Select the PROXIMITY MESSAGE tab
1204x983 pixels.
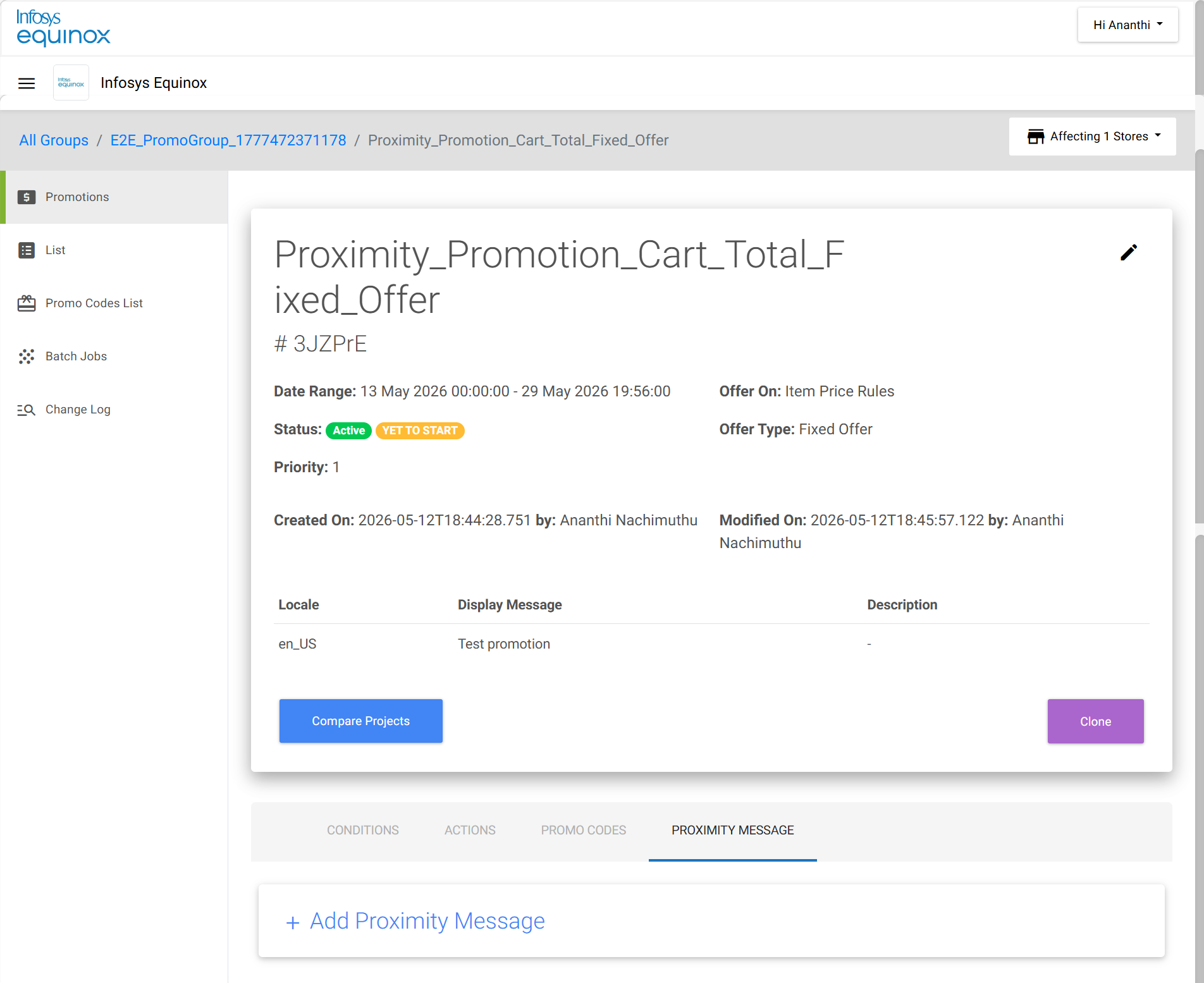733,831
